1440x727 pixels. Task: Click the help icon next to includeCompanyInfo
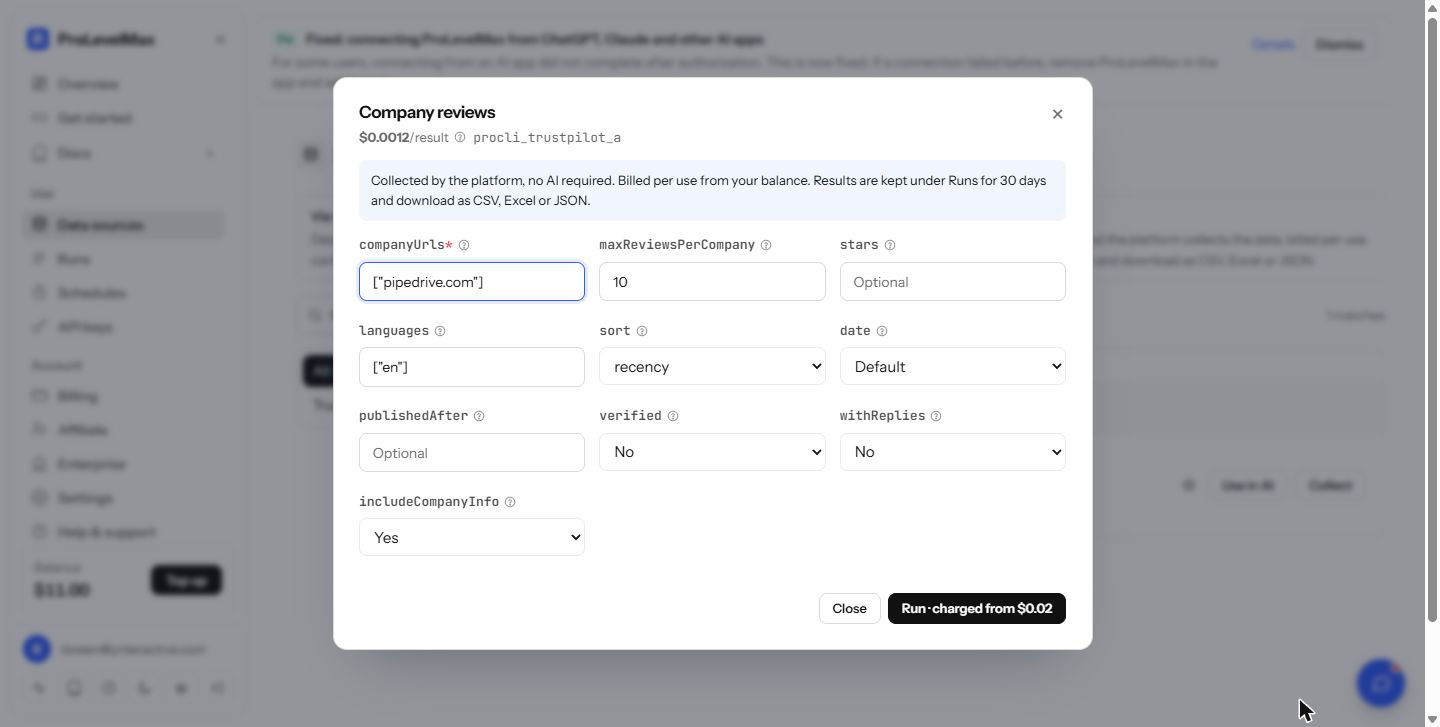point(510,502)
